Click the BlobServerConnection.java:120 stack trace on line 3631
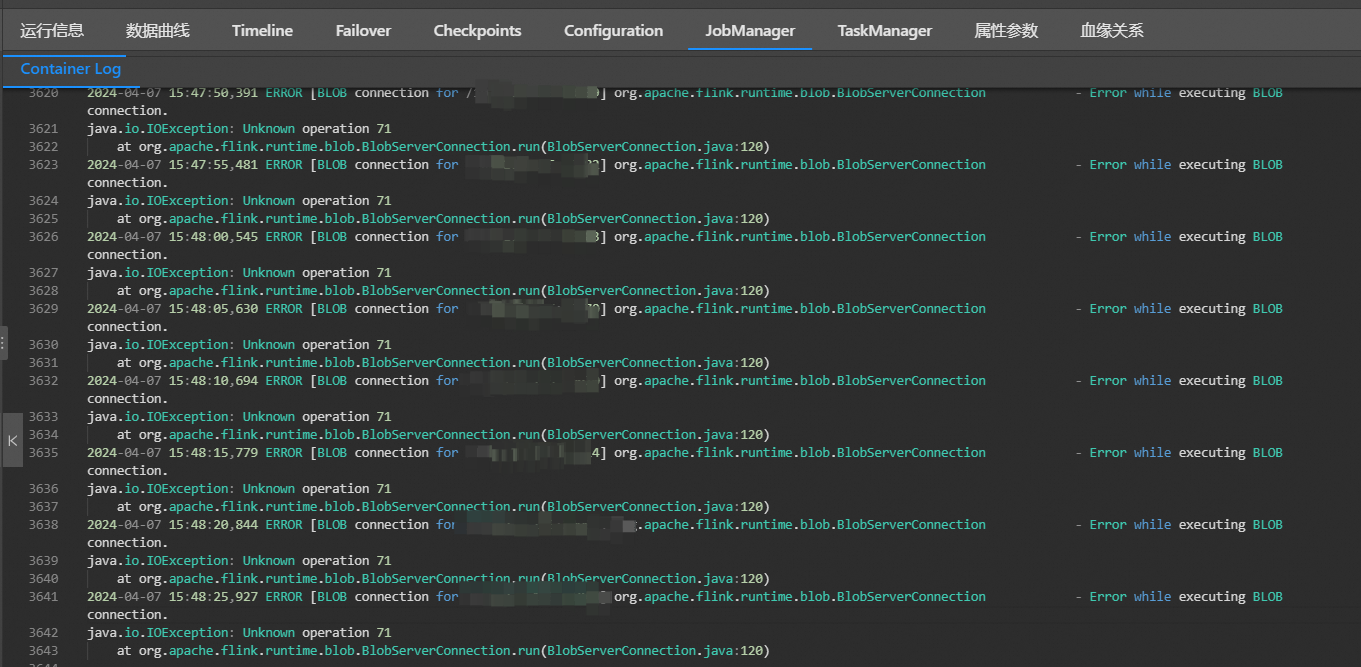The width and height of the screenshot is (1361, 667). (x=655, y=362)
